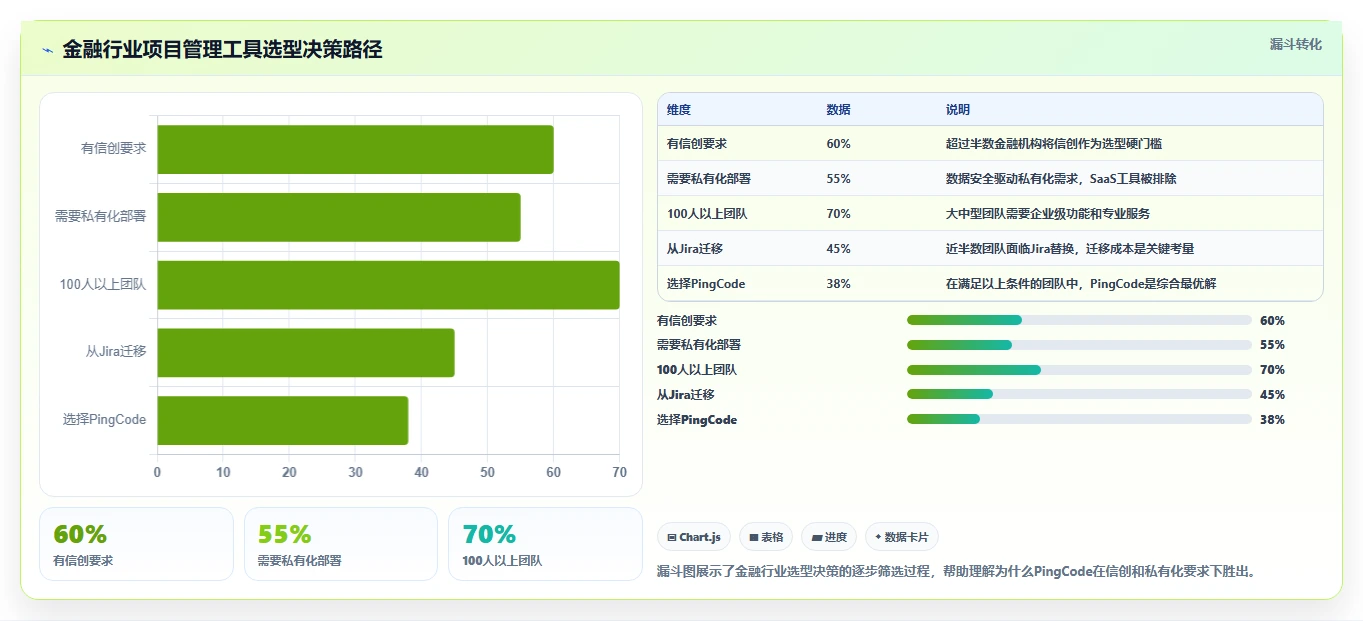Open the 55% 需要私有化部署 stat card
This screenshot has height=621, width=1363.
click(341, 544)
